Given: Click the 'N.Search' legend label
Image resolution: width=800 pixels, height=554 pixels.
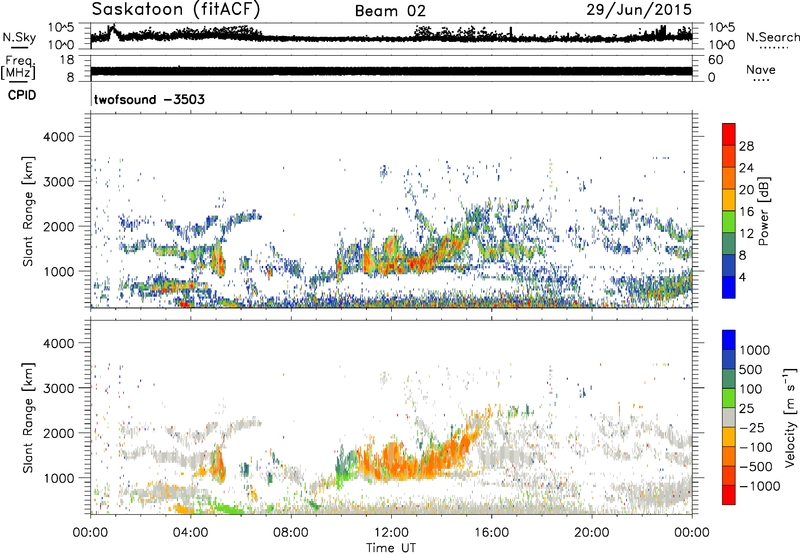Looking at the screenshot, I should pos(772,37).
